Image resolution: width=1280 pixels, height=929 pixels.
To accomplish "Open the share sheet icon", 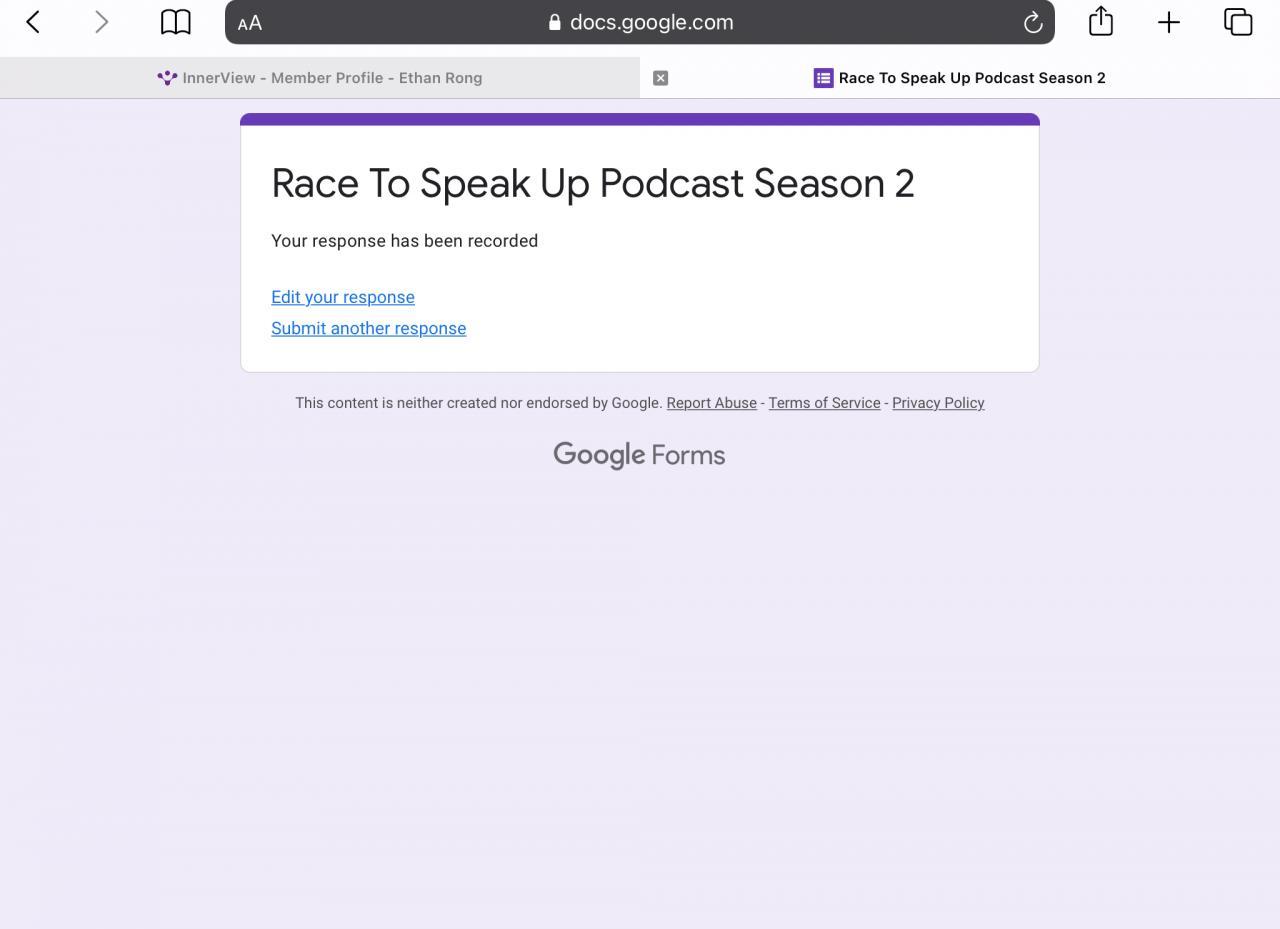I will click(1101, 21).
